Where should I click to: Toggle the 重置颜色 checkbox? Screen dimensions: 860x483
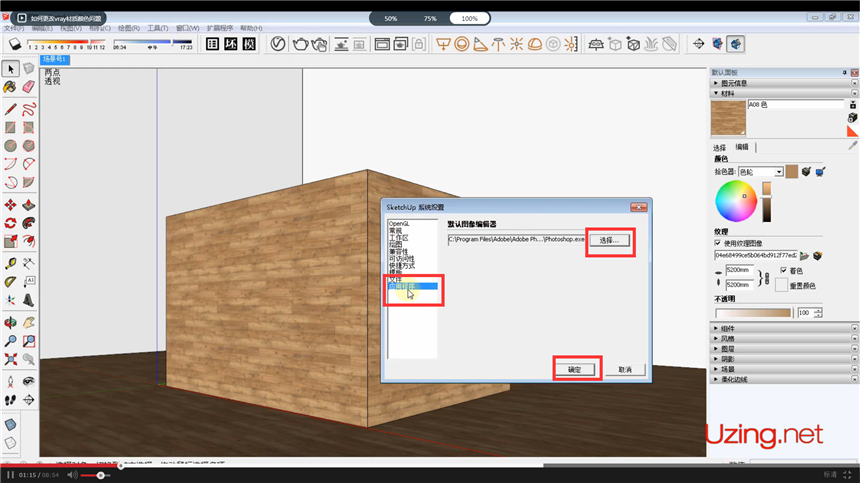tap(782, 285)
